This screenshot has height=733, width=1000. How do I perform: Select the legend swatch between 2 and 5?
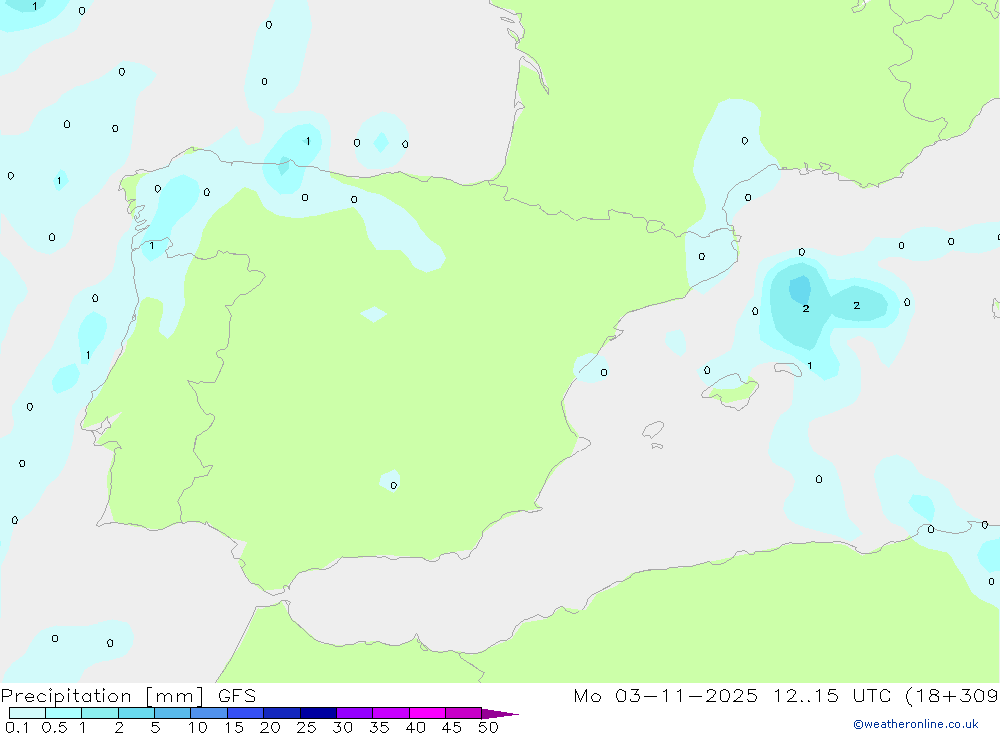click(x=136, y=713)
